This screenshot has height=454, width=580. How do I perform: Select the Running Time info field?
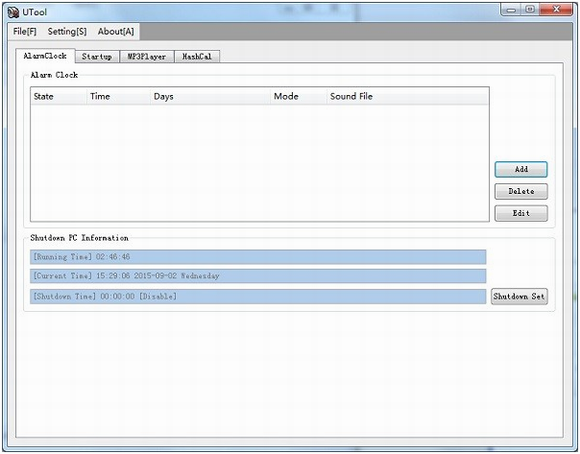point(258,257)
